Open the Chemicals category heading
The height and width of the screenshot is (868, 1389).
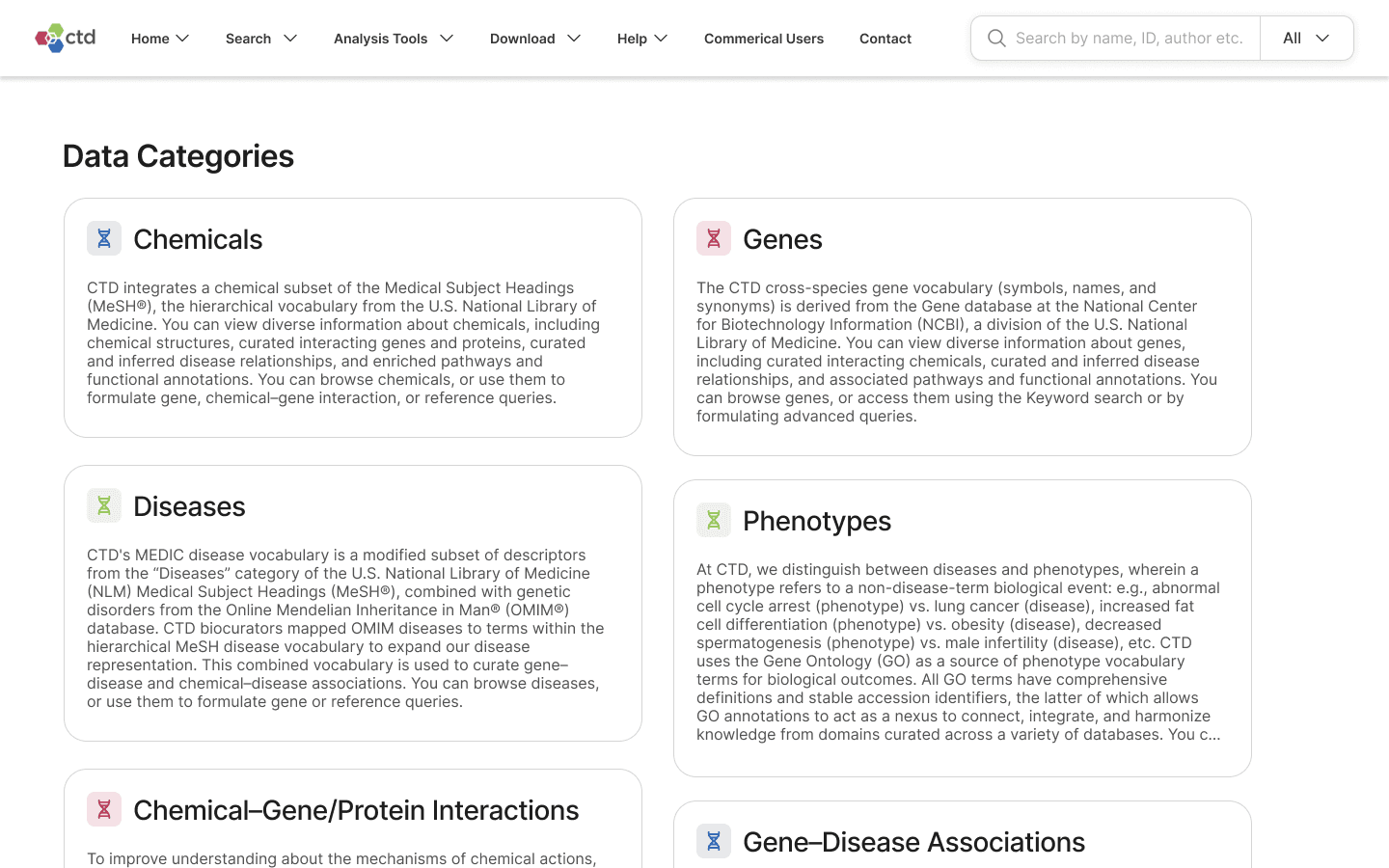198,239
